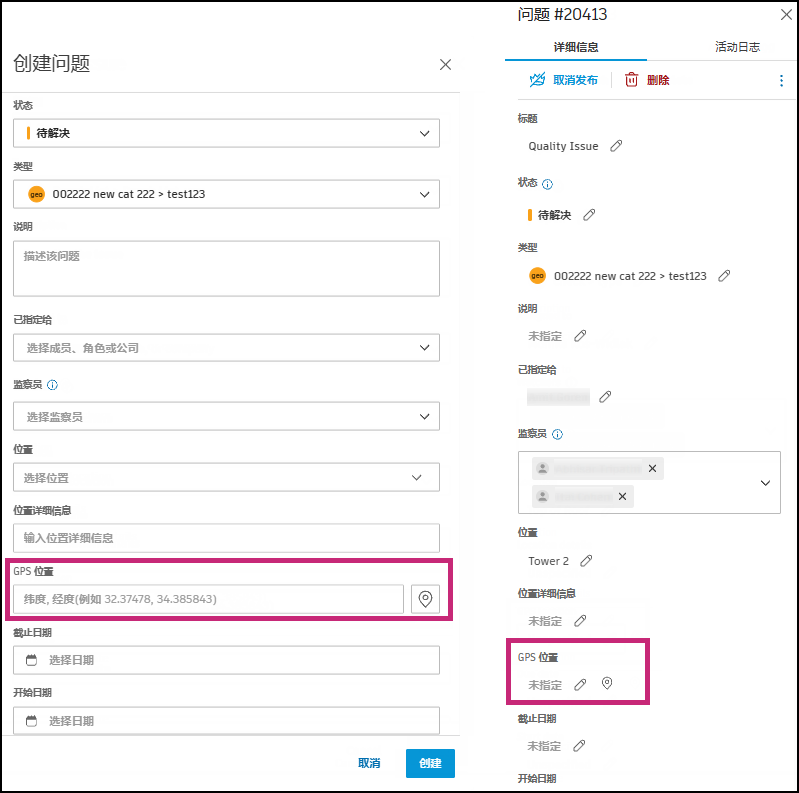
Task: Remove the first watcher chip
Action: click(652, 468)
